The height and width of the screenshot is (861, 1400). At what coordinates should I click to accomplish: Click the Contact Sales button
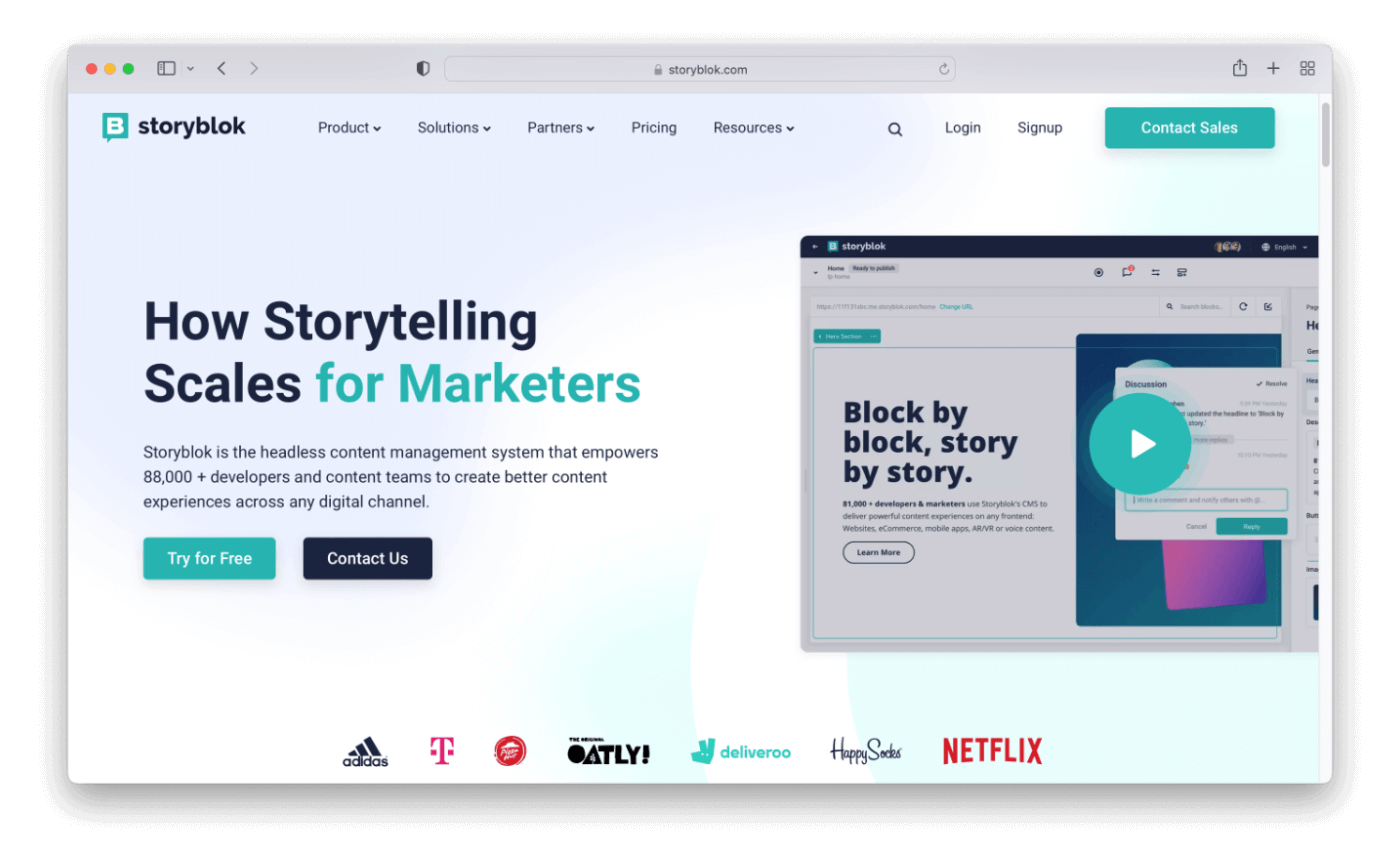tap(1190, 128)
